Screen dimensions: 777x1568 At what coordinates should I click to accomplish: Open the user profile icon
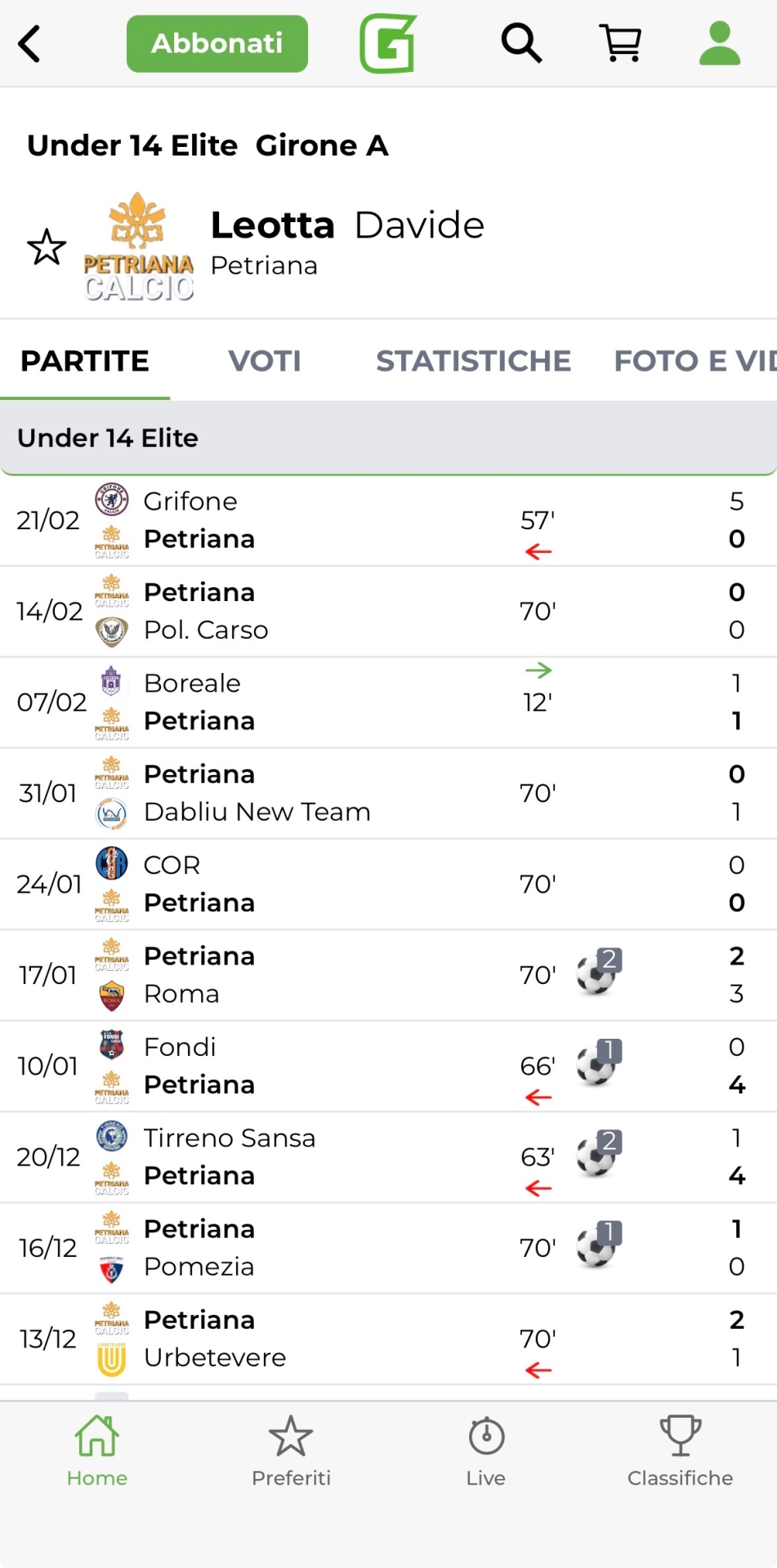[720, 43]
